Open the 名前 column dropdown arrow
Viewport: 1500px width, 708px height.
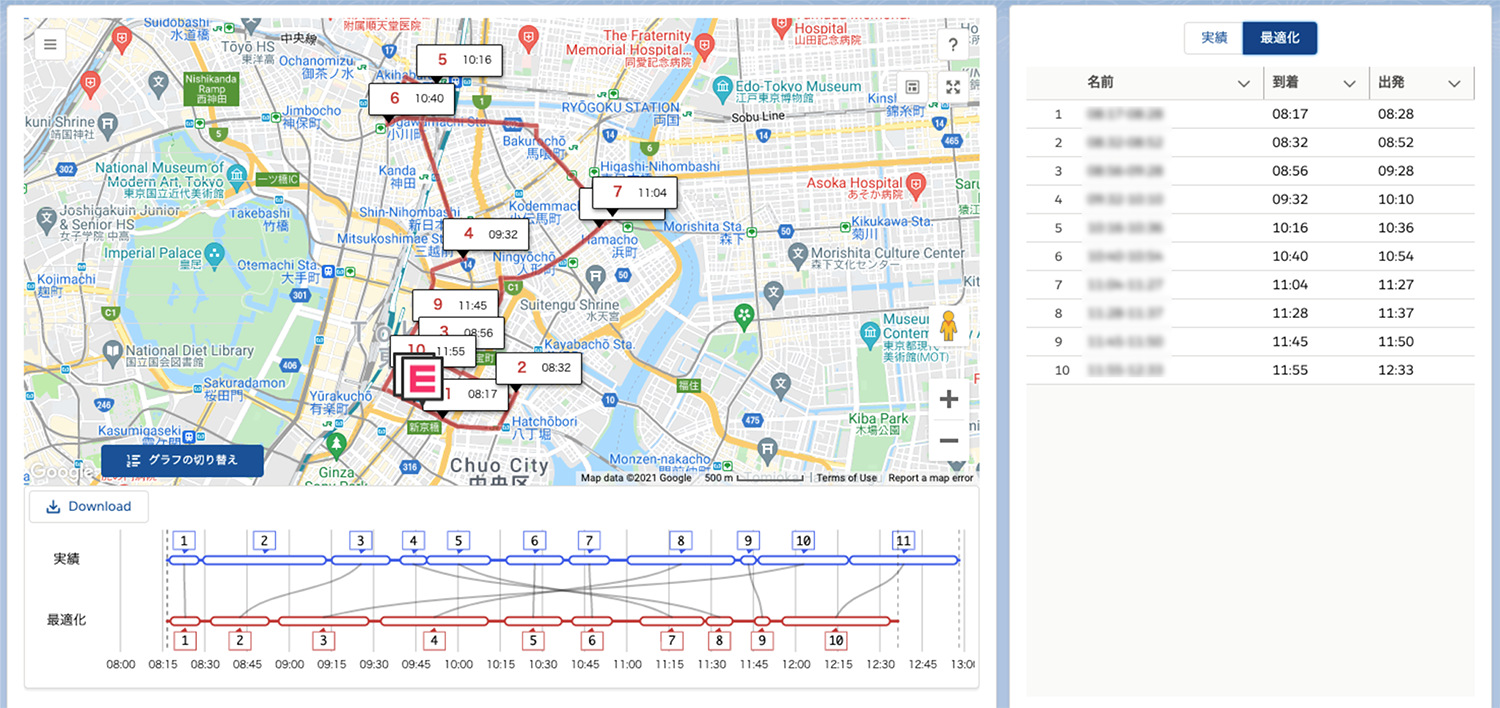pos(1244,84)
